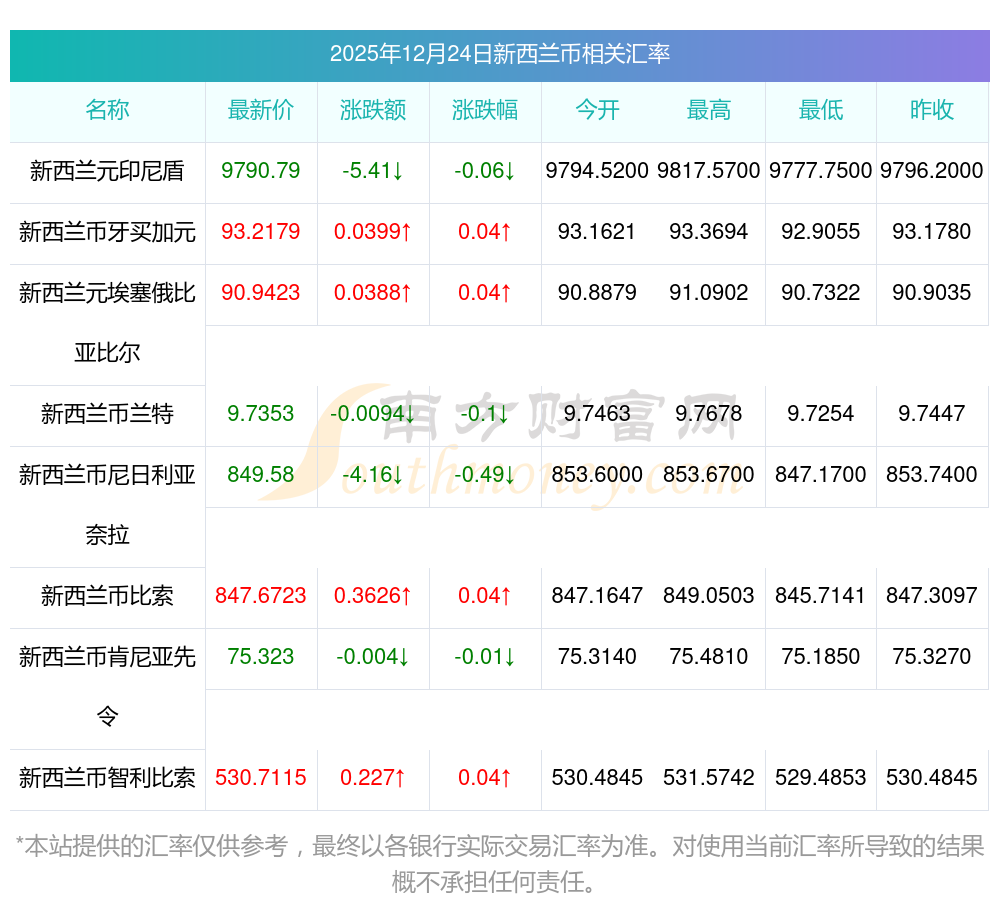Click the change value -4.16↓

point(373,474)
